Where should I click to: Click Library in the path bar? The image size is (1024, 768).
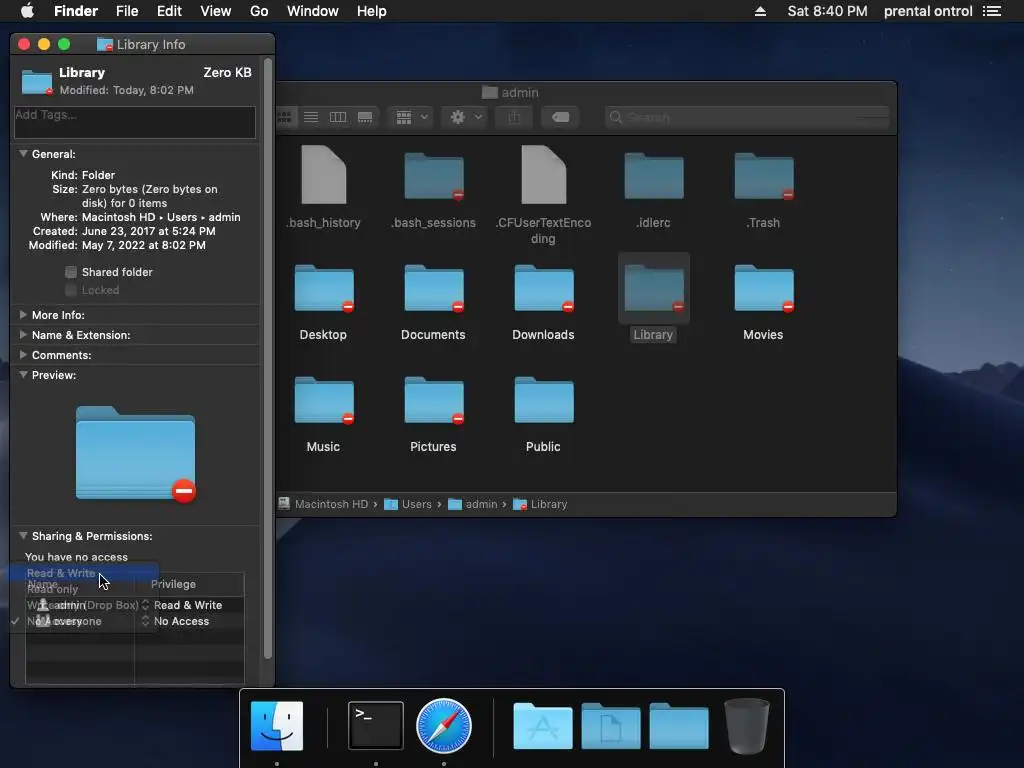[x=540, y=504]
